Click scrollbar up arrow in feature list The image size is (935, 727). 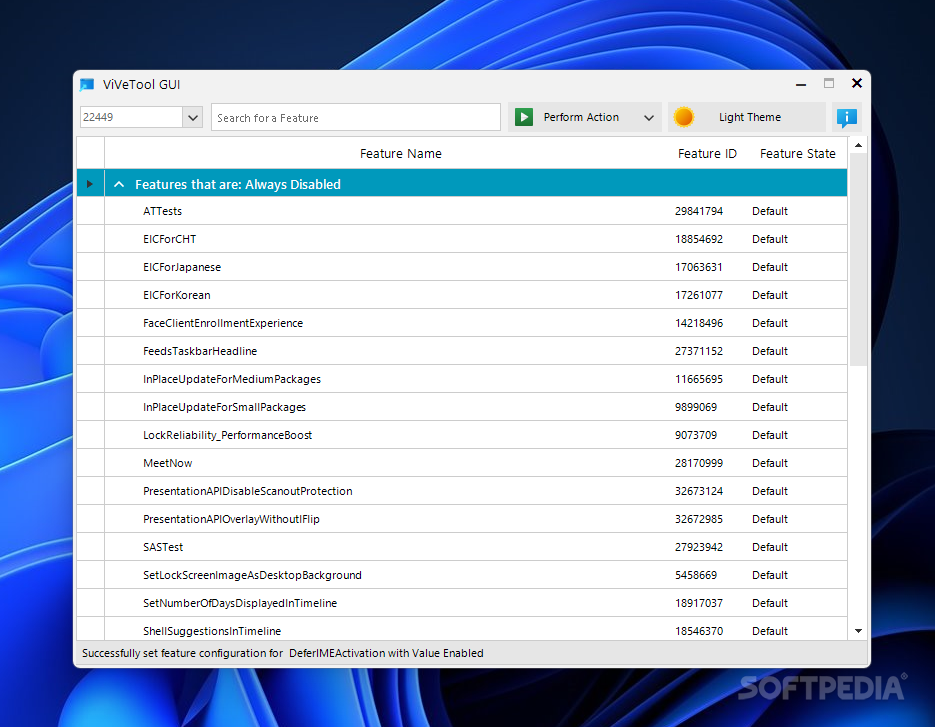pyautogui.click(x=858, y=145)
